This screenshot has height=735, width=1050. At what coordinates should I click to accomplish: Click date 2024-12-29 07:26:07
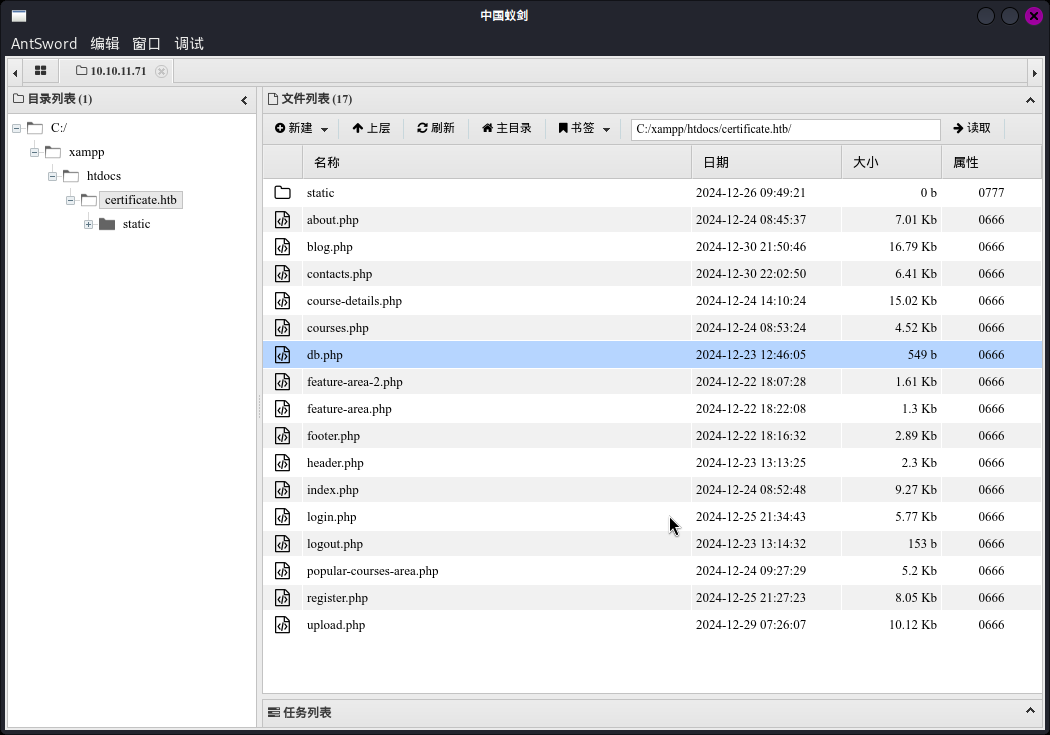coord(751,625)
